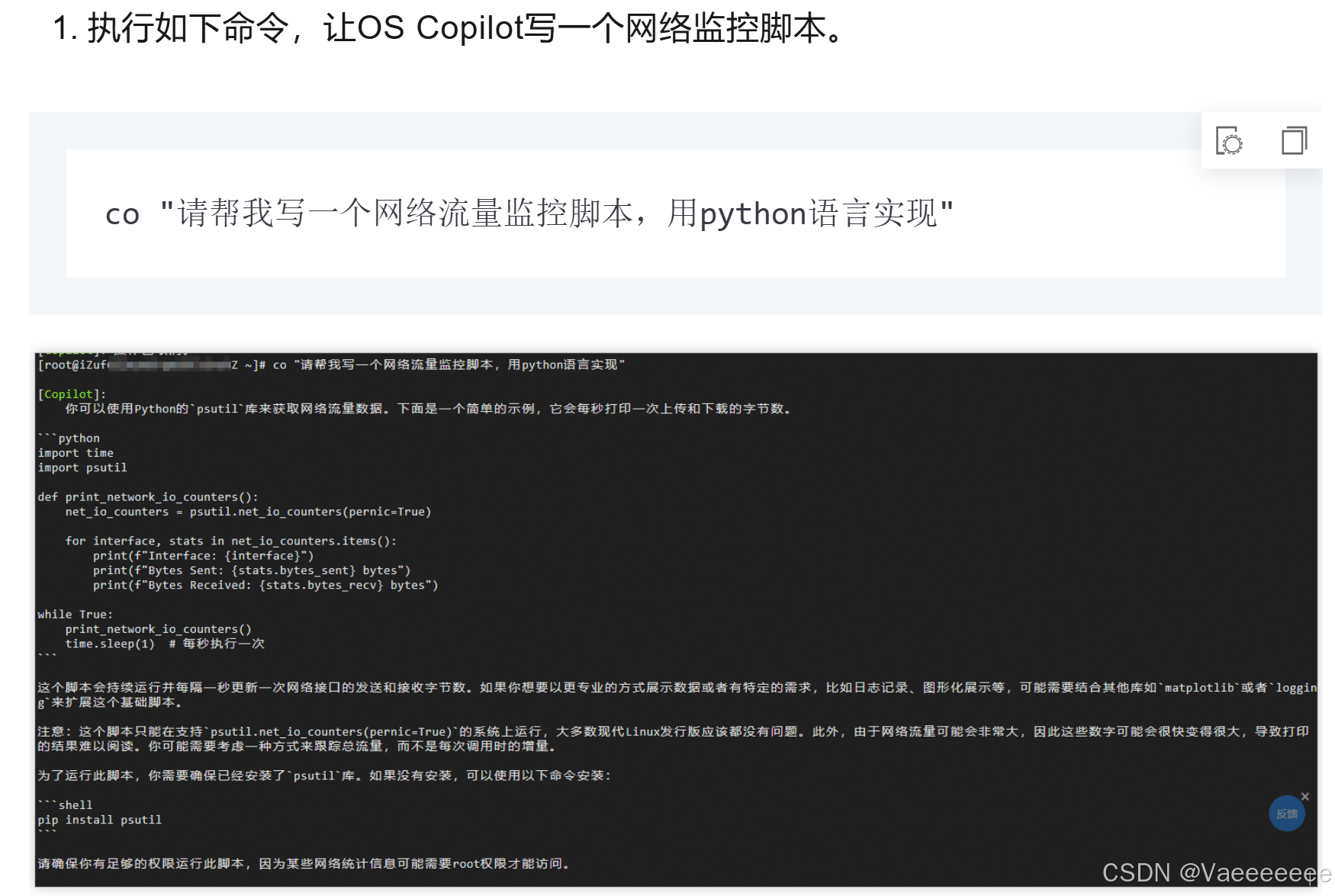Click the Bytes Received print statement line

265,585
